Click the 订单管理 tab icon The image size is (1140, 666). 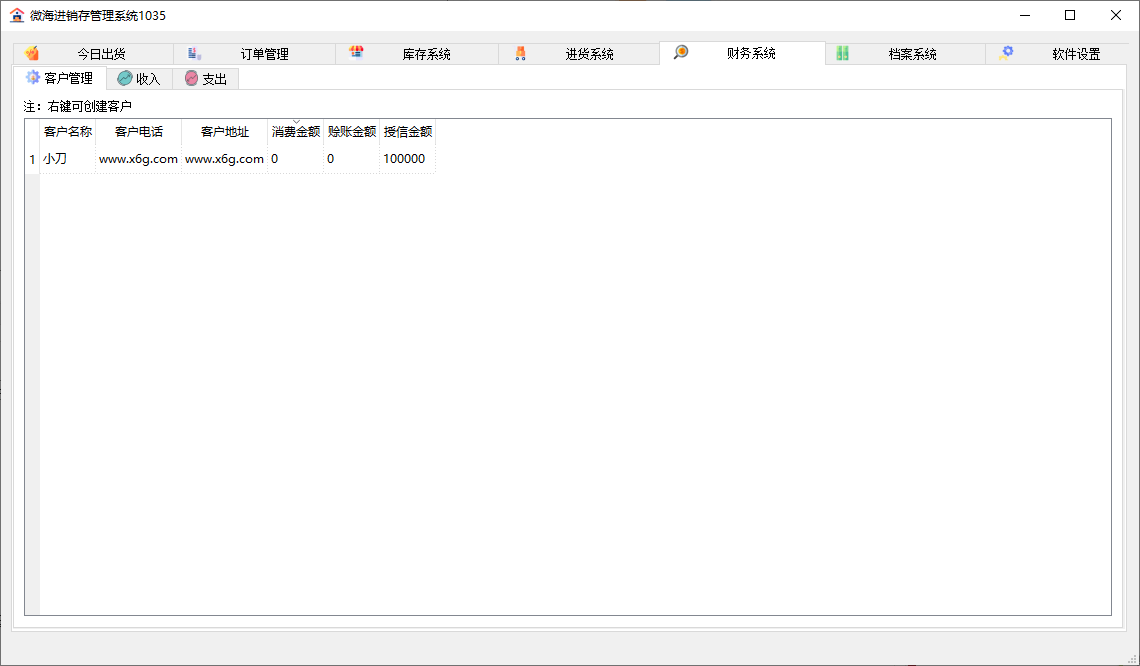[195, 54]
